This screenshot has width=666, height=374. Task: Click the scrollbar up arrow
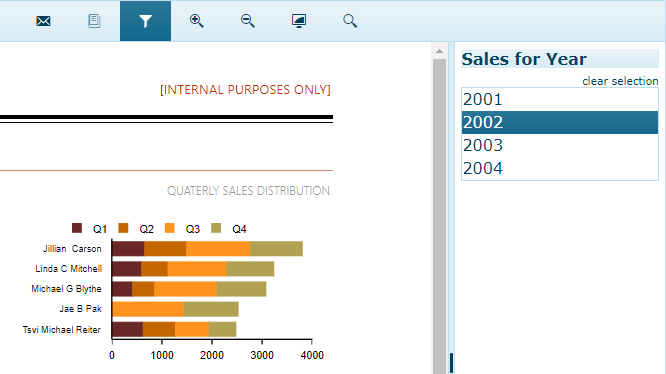pyautogui.click(x=440, y=51)
